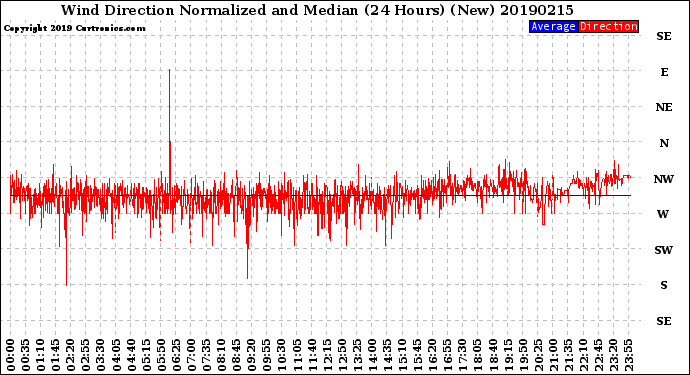
Task: Click the Copyright 2019 Cartronics.com text
Action: pyautogui.click(x=74, y=28)
